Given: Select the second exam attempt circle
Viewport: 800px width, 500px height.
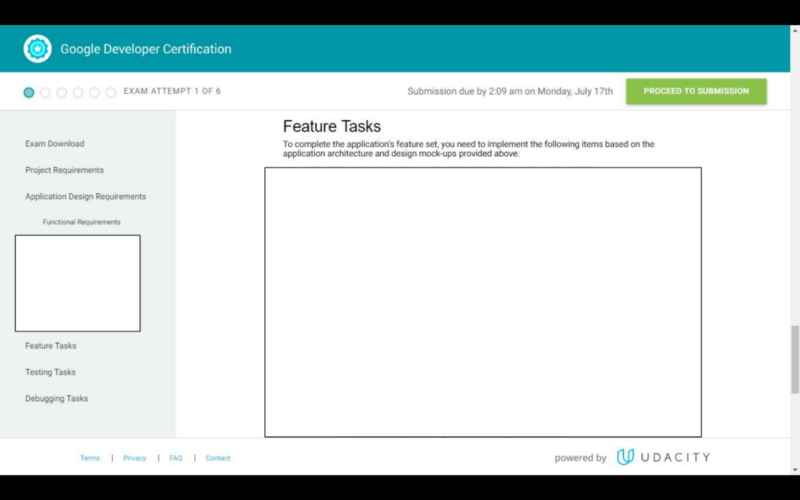Looking at the screenshot, I should point(45,92).
